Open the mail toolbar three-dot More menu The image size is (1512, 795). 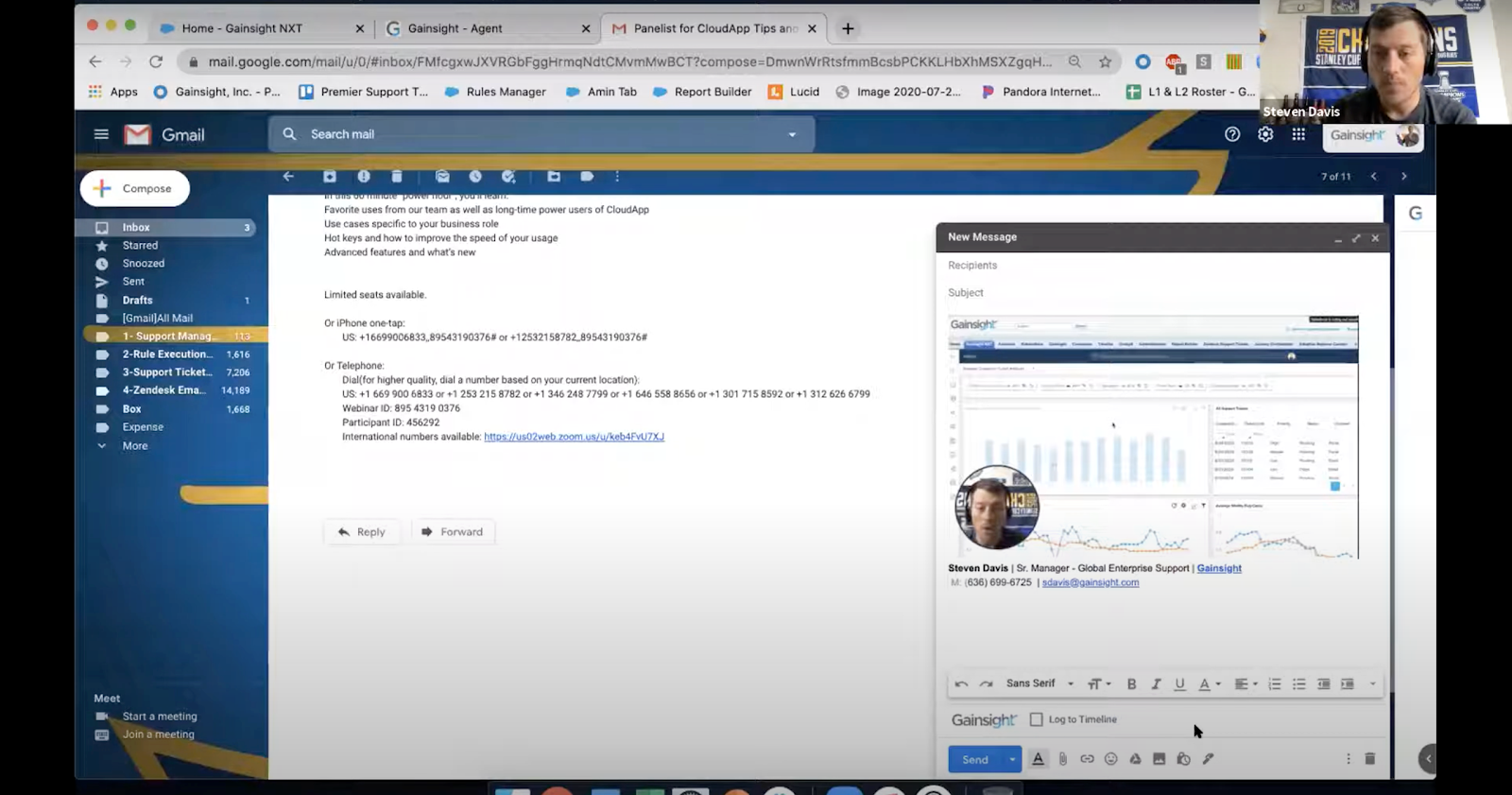(x=617, y=177)
